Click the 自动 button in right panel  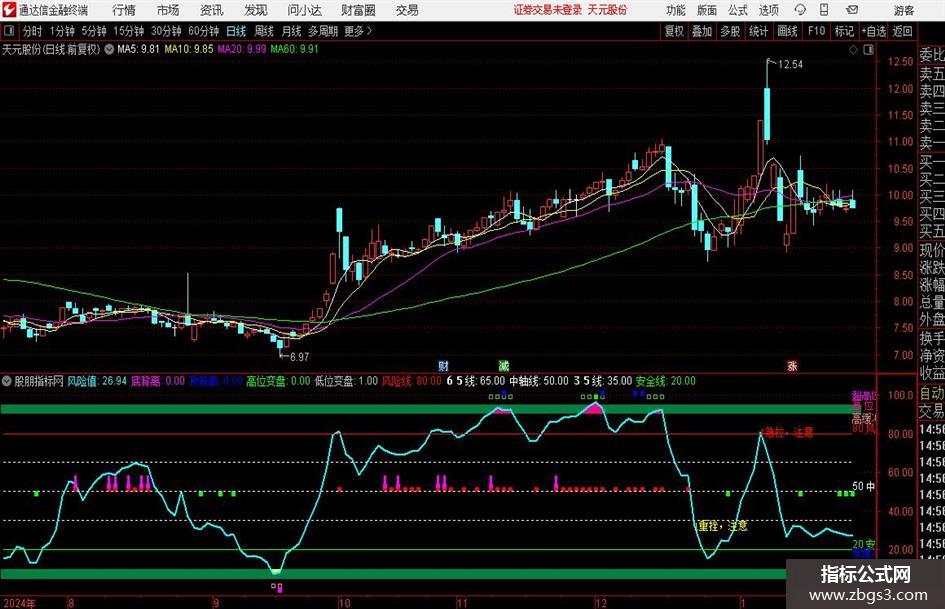click(x=932, y=393)
